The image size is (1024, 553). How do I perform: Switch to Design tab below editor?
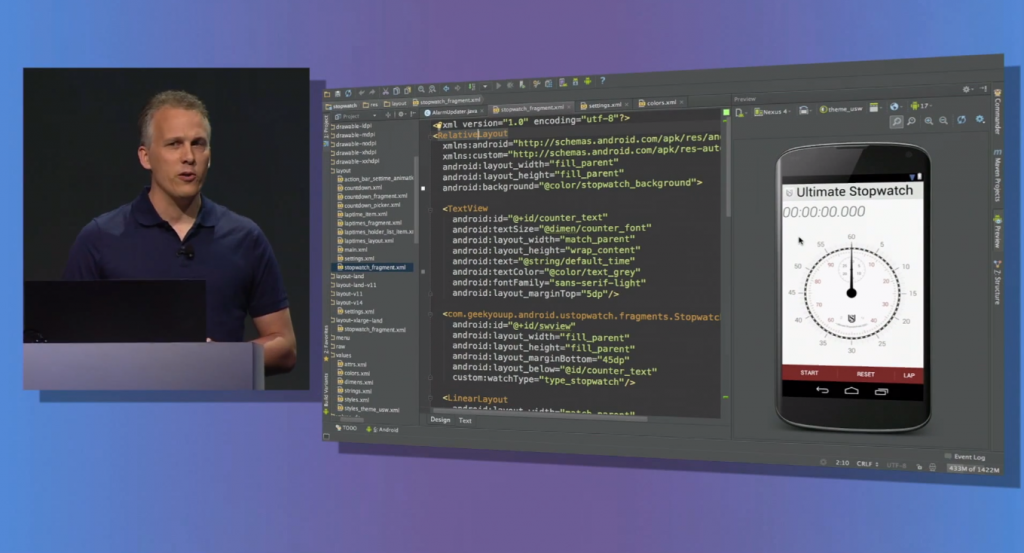point(440,420)
